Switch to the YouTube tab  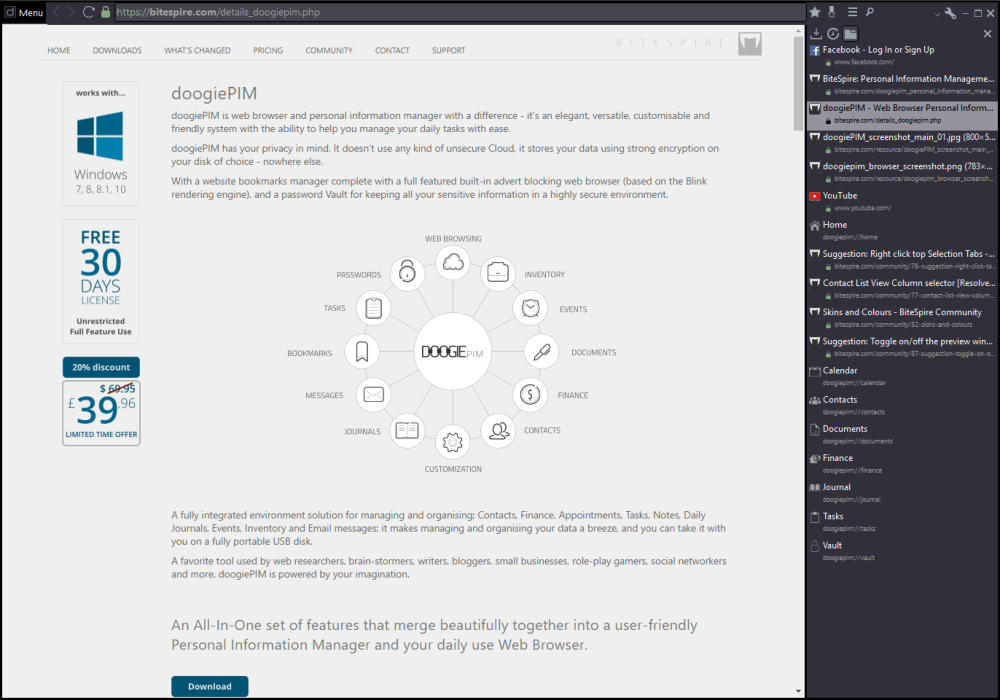click(x=902, y=201)
